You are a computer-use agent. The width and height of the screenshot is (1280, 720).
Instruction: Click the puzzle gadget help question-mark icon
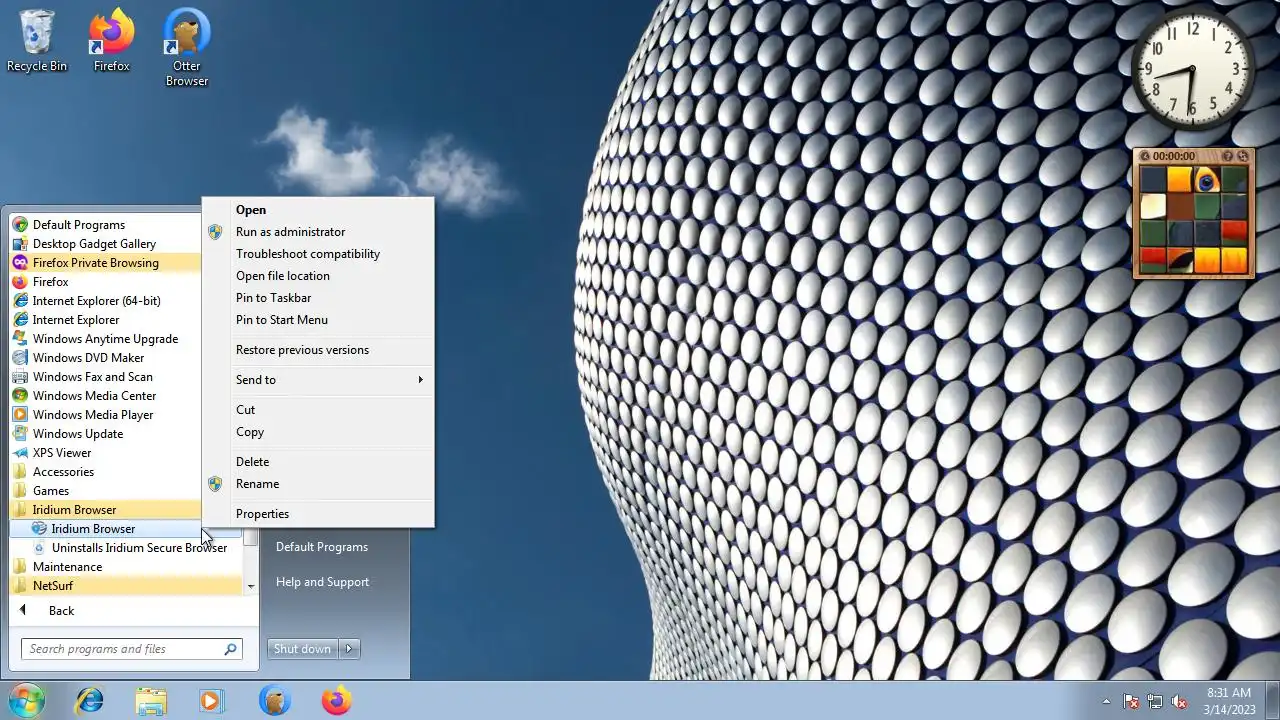[1228, 156]
